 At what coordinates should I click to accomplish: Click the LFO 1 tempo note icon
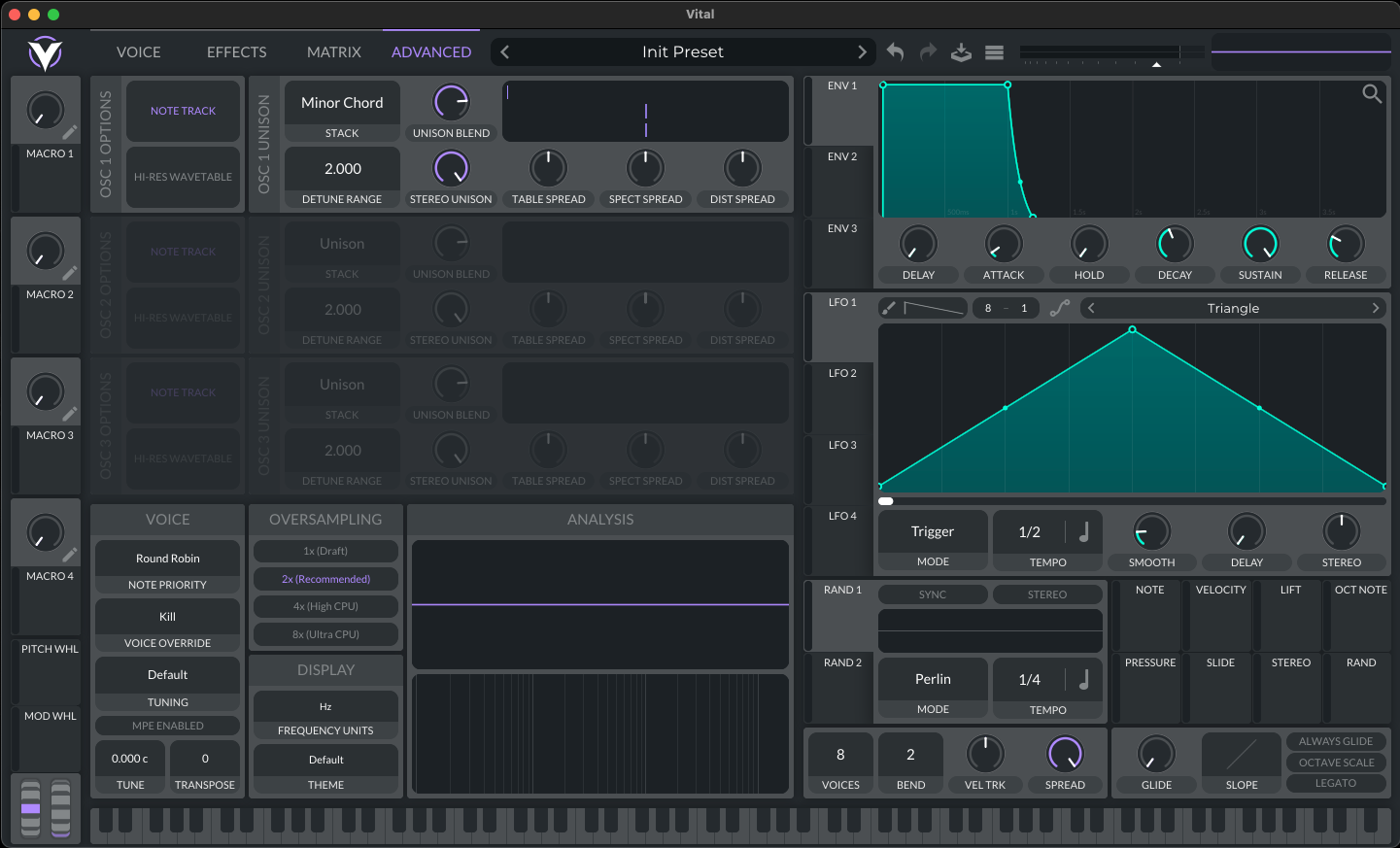1084,531
